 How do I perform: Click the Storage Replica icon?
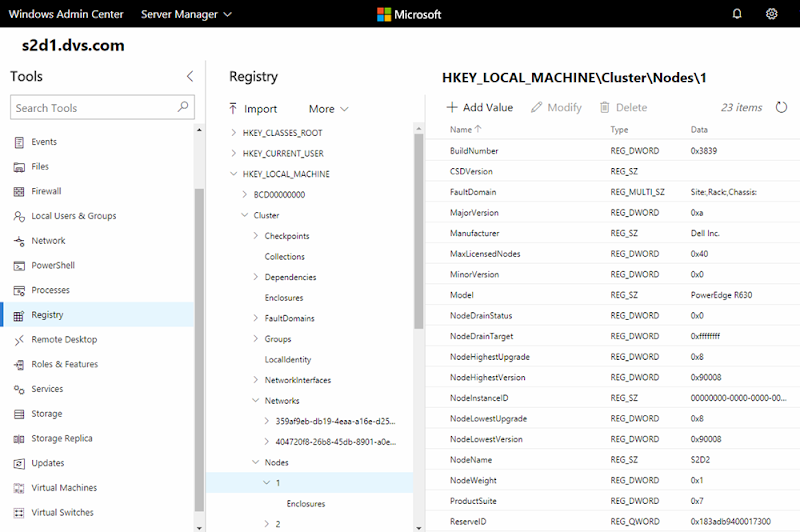pos(19,439)
